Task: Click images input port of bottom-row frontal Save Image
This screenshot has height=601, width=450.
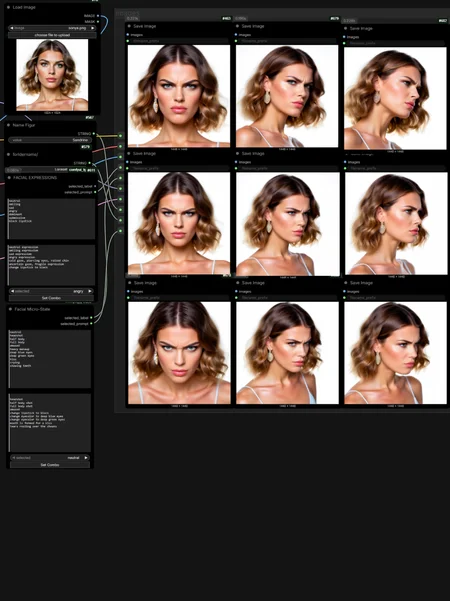Action: pos(128,292)
